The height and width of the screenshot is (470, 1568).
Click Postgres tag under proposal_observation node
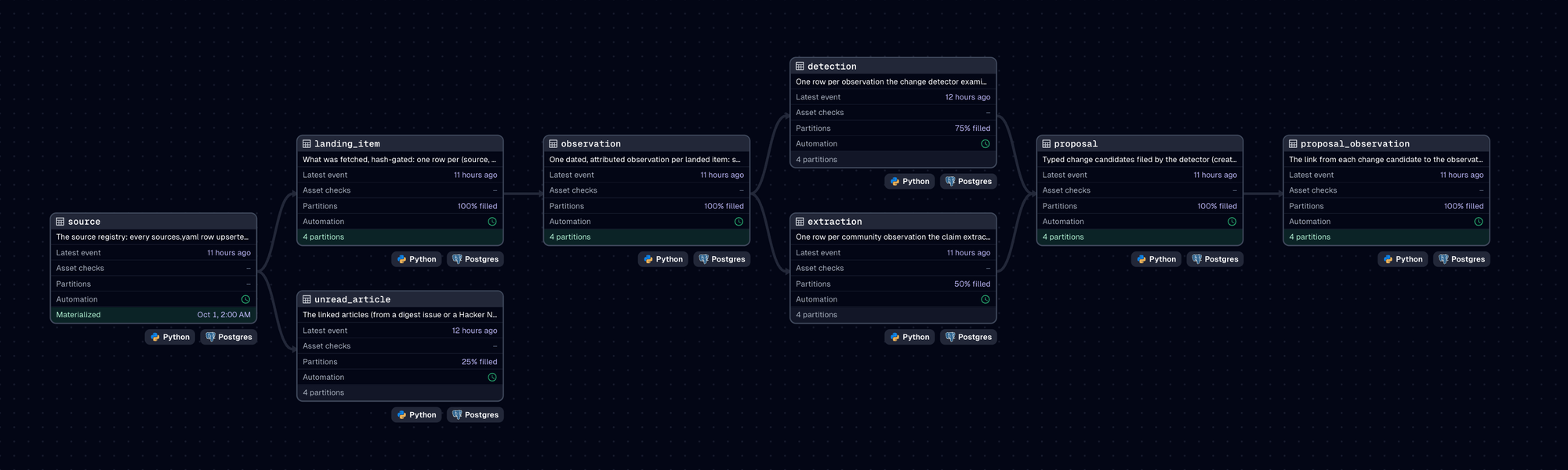[1461, 259]
